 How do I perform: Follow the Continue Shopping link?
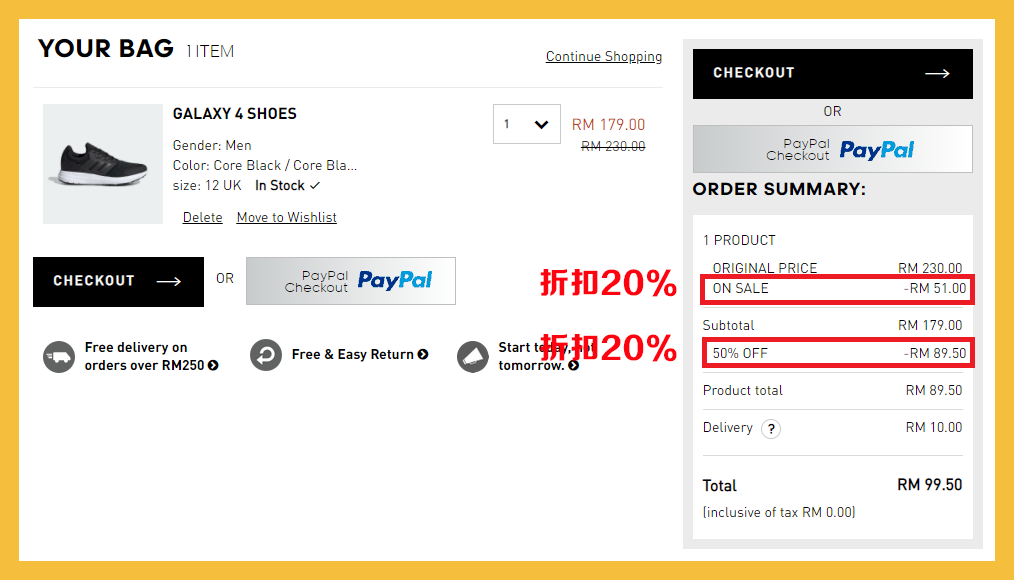603,57
